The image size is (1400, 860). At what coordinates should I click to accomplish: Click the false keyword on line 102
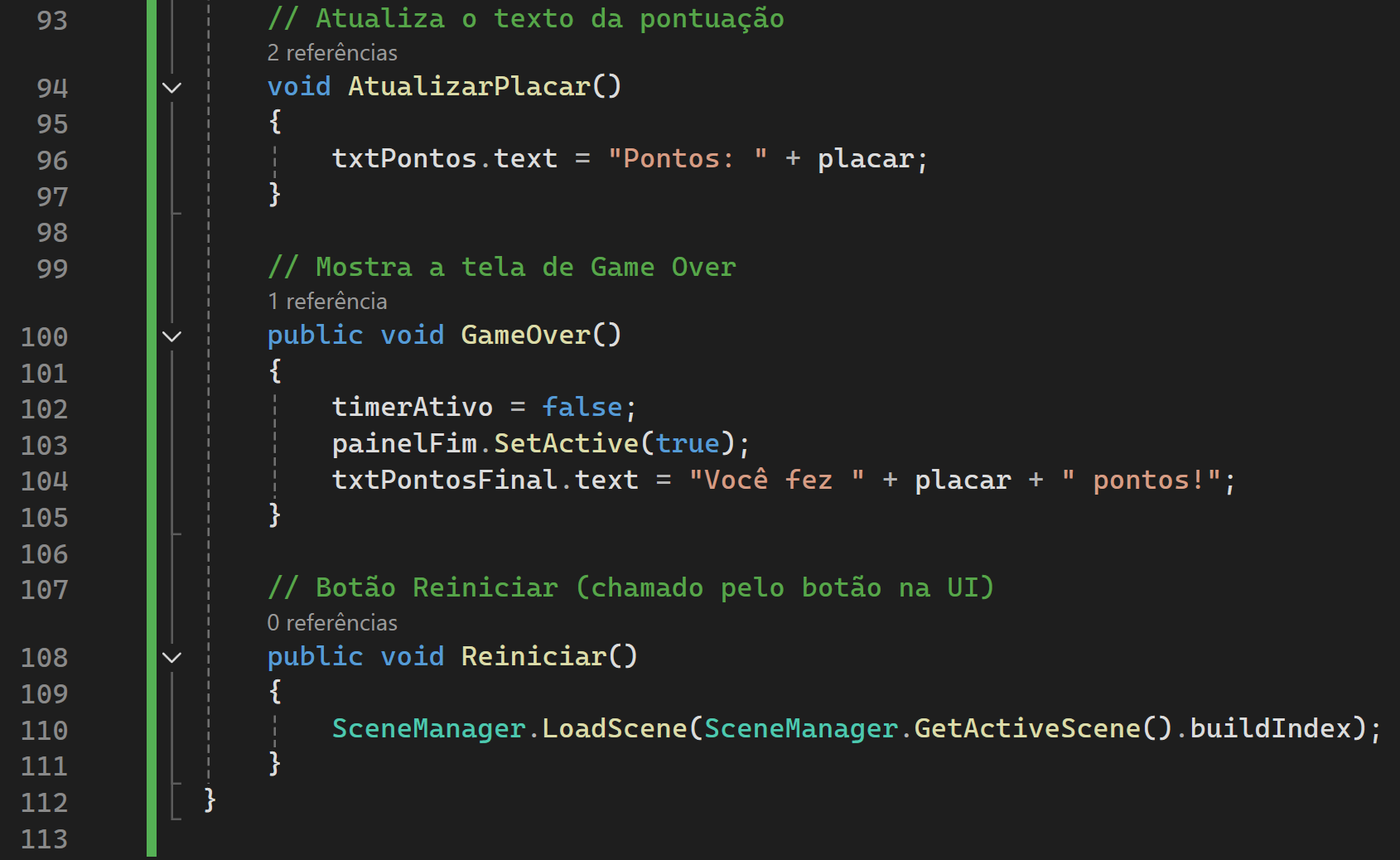582,408
